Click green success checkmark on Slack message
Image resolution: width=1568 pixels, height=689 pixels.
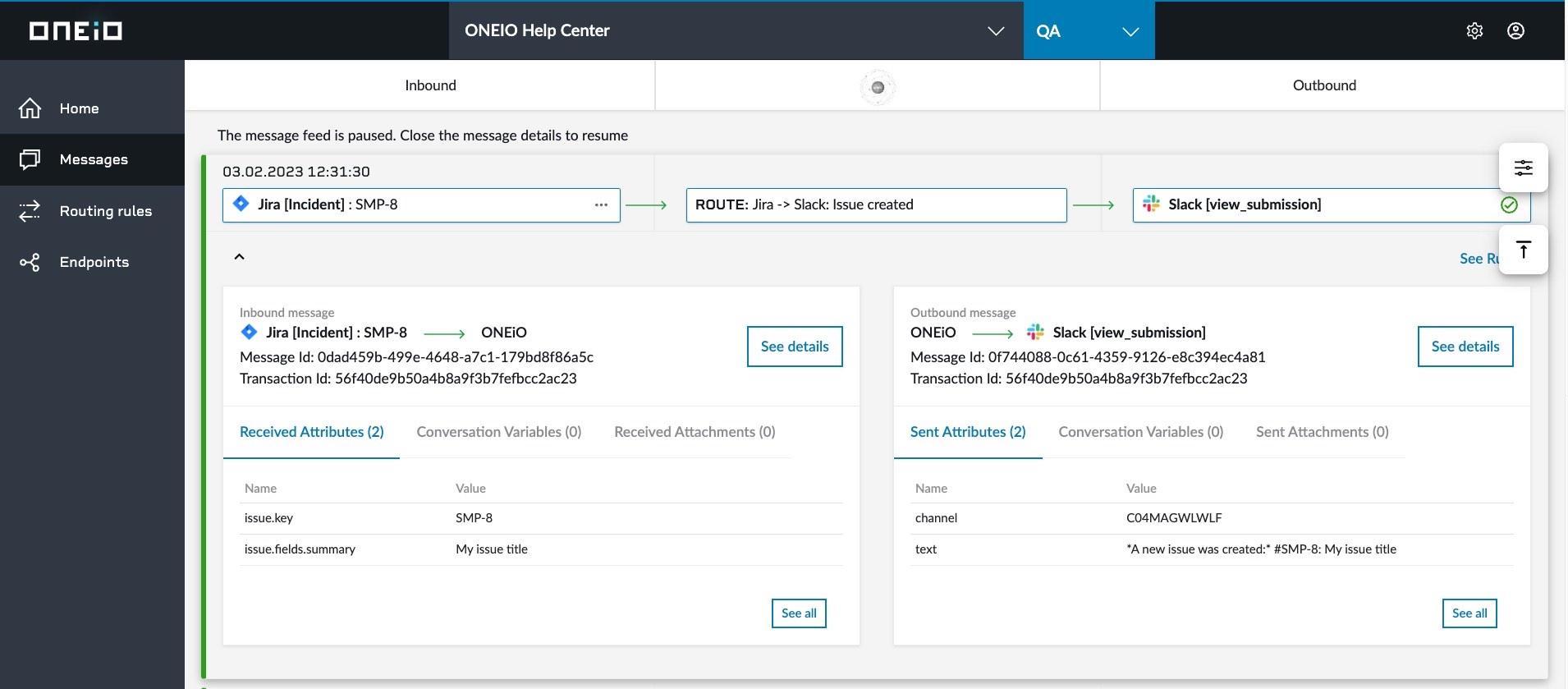click(x=1509, y=204)
